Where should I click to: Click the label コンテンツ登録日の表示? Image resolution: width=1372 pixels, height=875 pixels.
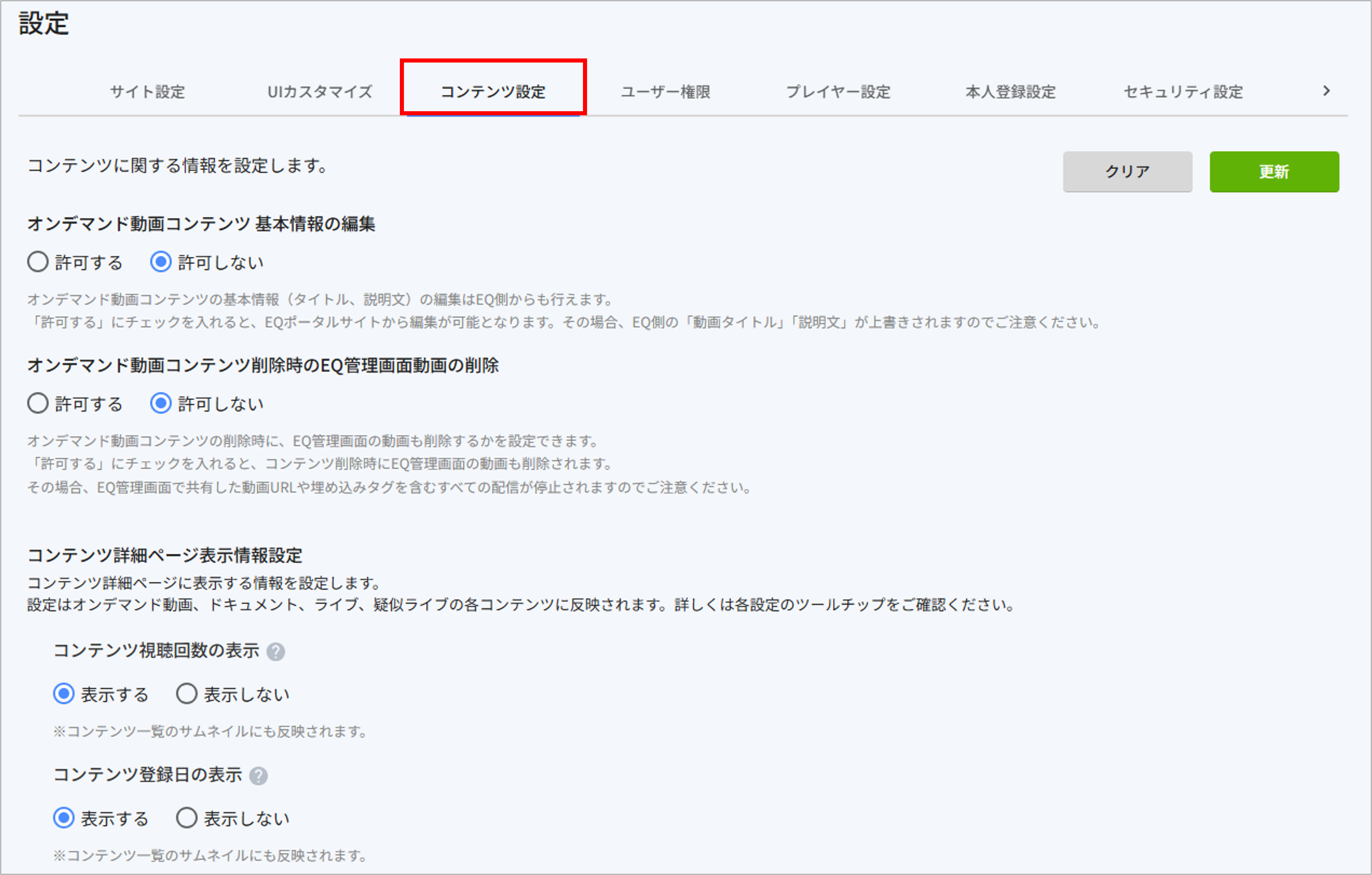tap(148, 775)
